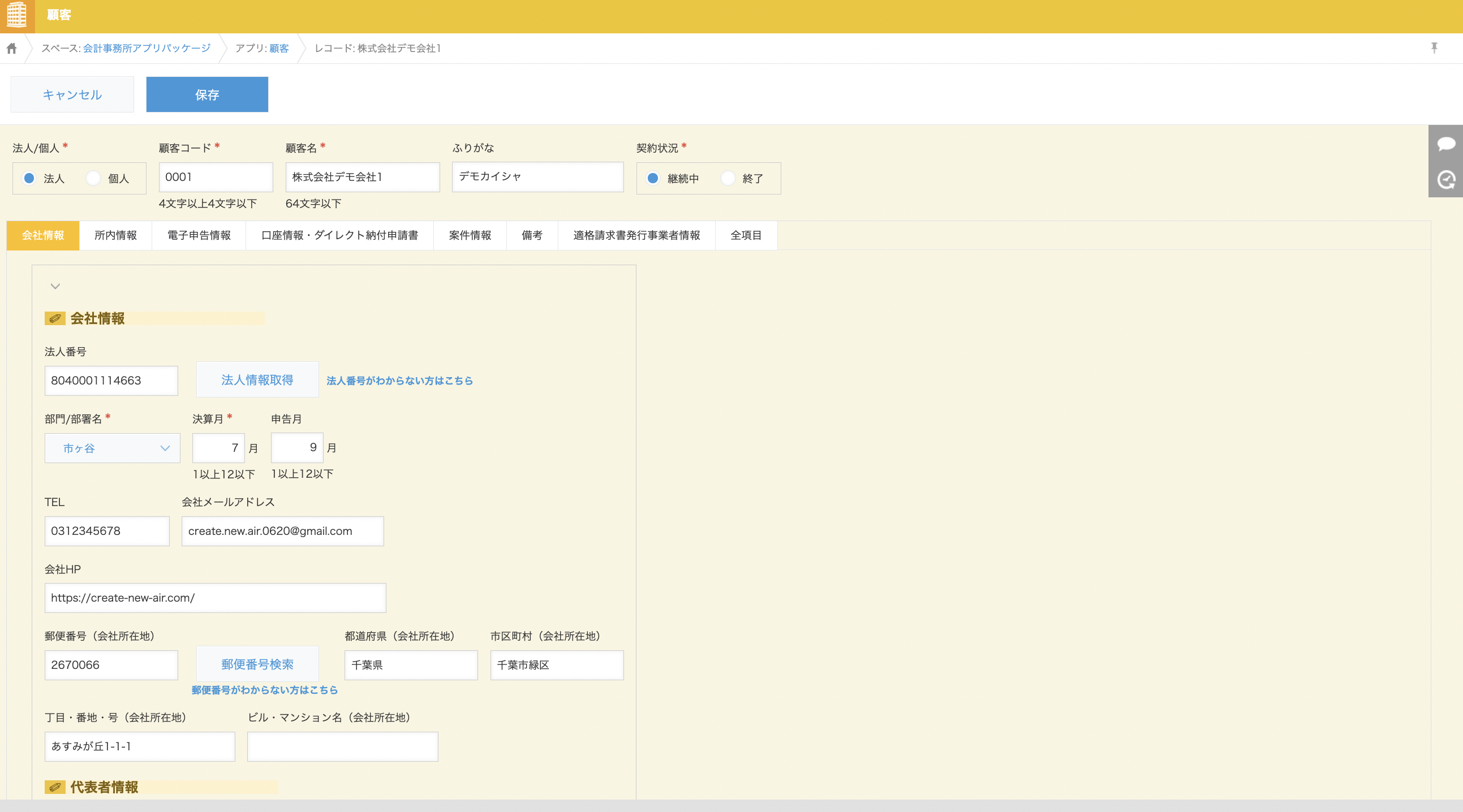
Task: Open the 適格請求書発行事業者情報 tab
Action: pyautogui.click(x=636, y=235)
